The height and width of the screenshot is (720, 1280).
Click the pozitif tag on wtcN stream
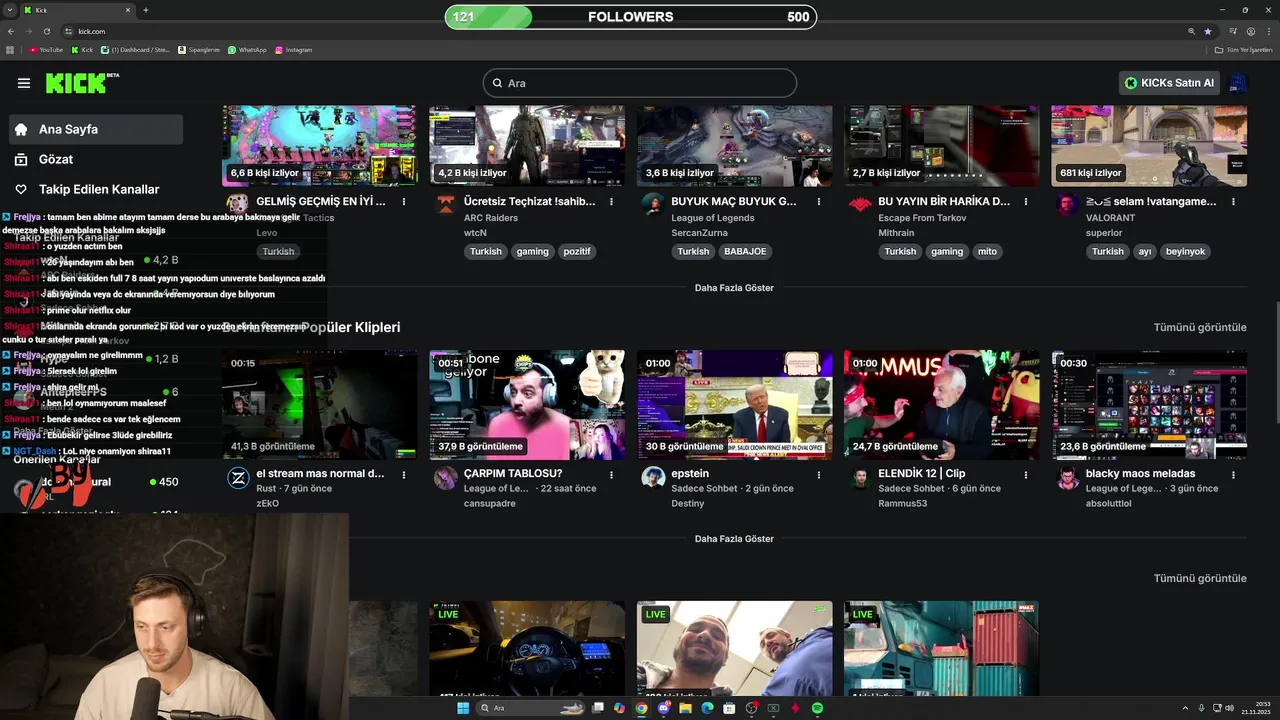pyautogui.click(x=577, y=252)
